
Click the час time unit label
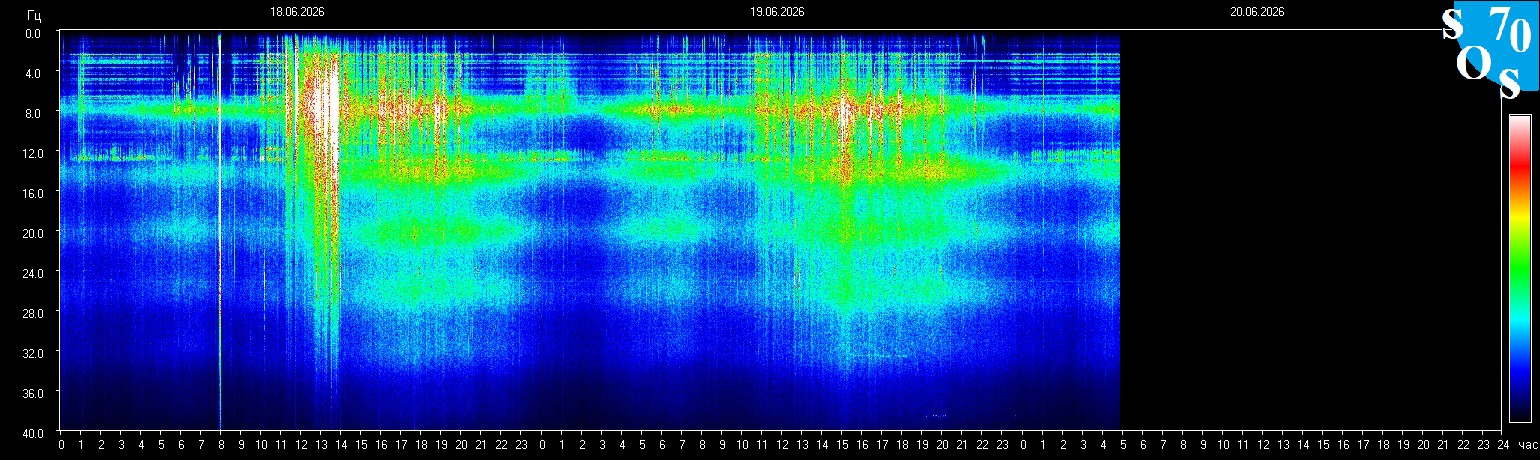click(1527, 445)
